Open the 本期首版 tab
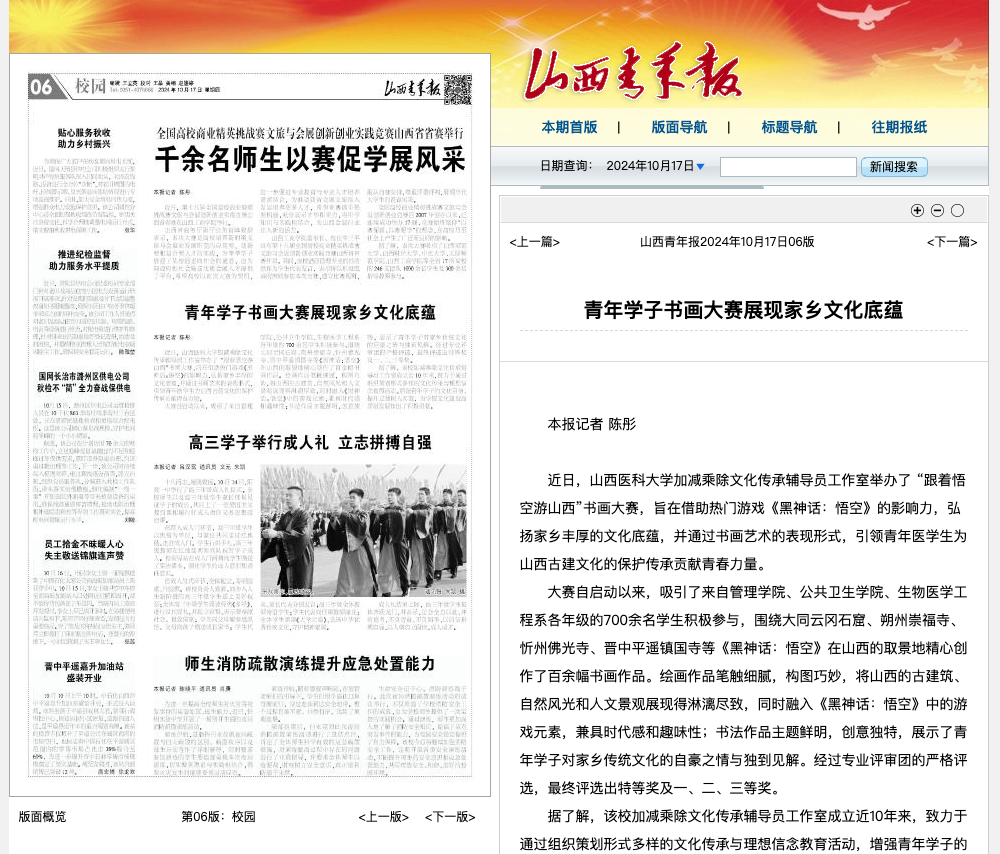The width and height of the screenshot is (1000, 854). coord(569,127)
